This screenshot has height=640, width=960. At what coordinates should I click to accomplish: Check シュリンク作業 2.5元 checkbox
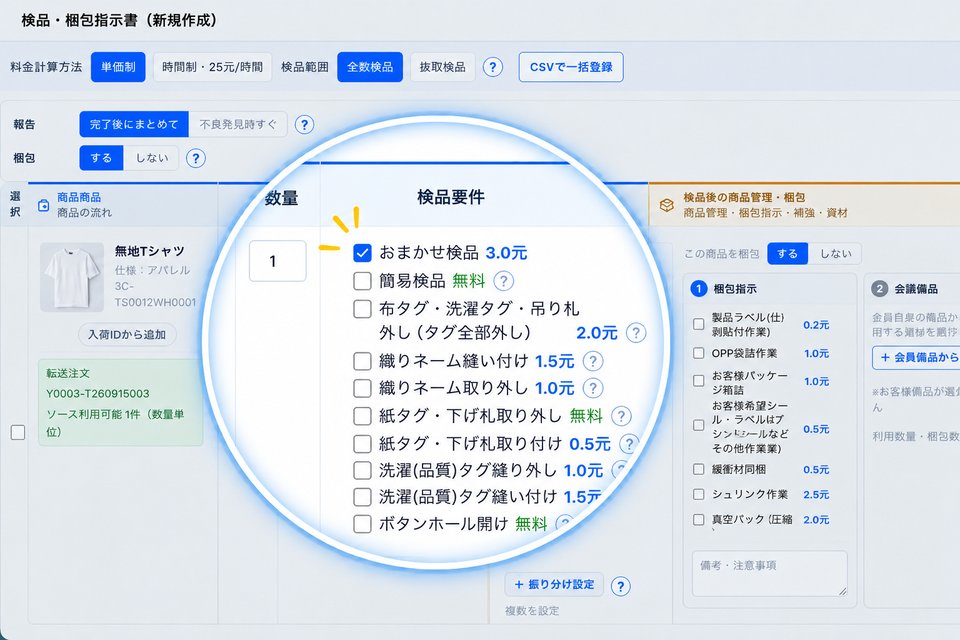699,494
